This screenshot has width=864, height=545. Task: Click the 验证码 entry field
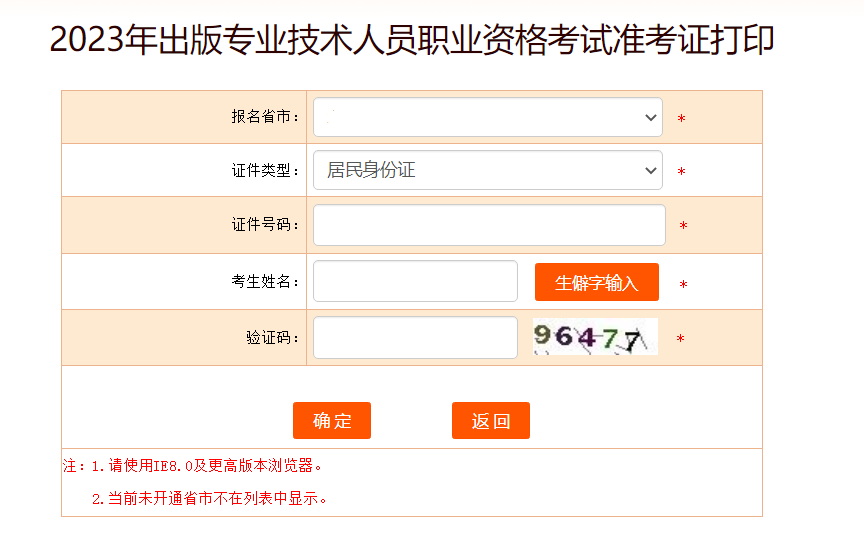(415, 338)
